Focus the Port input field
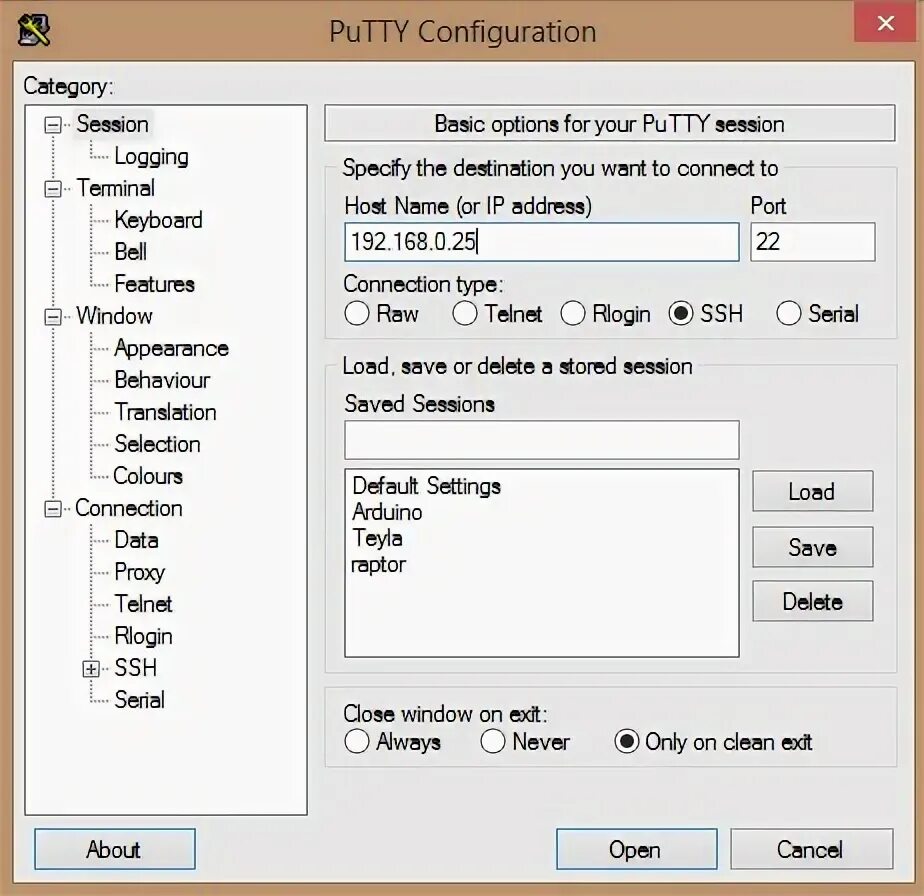Image resolution: width=924 pixels, height=896 pixels. coord(813,242)
